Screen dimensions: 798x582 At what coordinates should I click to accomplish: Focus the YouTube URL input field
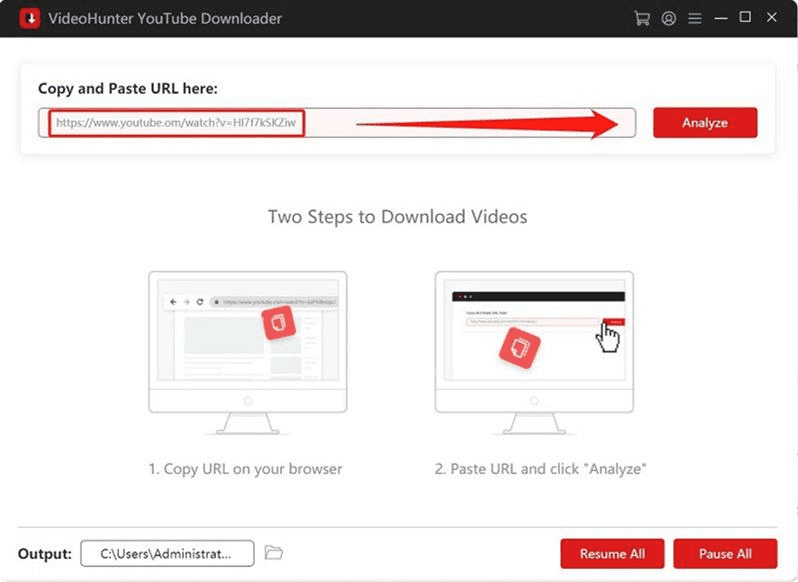(340, 123)
